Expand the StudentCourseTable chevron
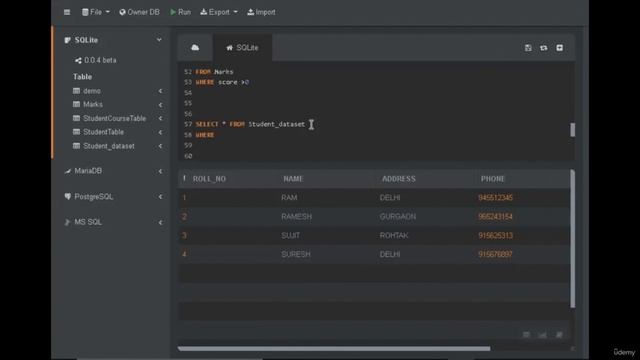The image size is (640, 360). pyautogui.click(x=160, y=118)
